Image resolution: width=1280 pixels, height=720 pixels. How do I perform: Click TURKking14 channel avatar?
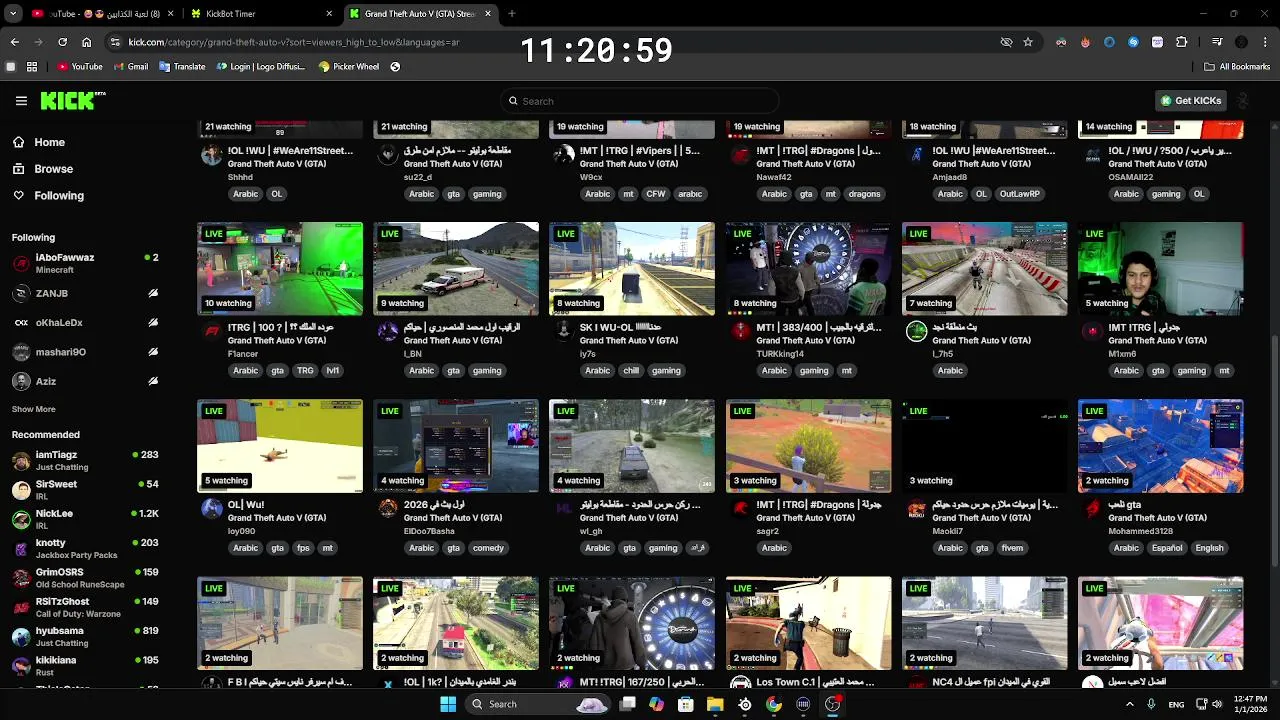[740, 332]
